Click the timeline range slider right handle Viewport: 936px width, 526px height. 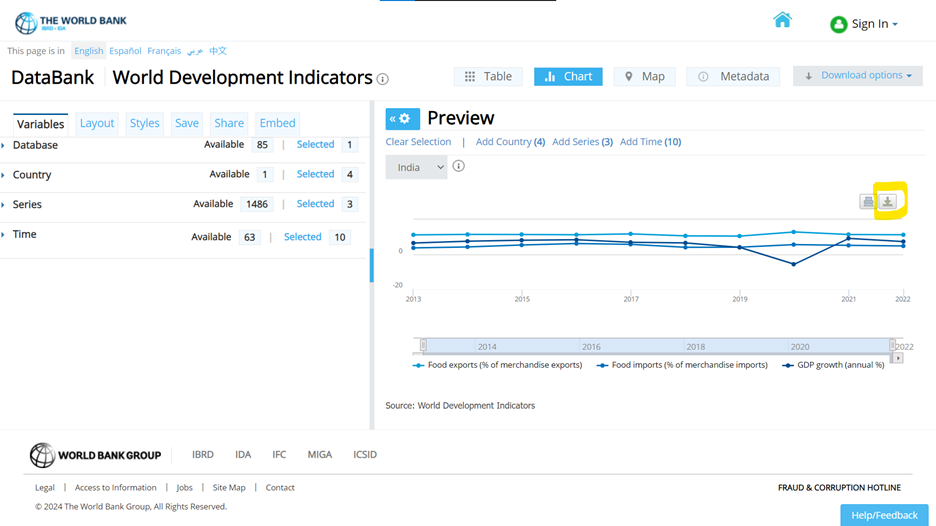[x=892, y=346]
